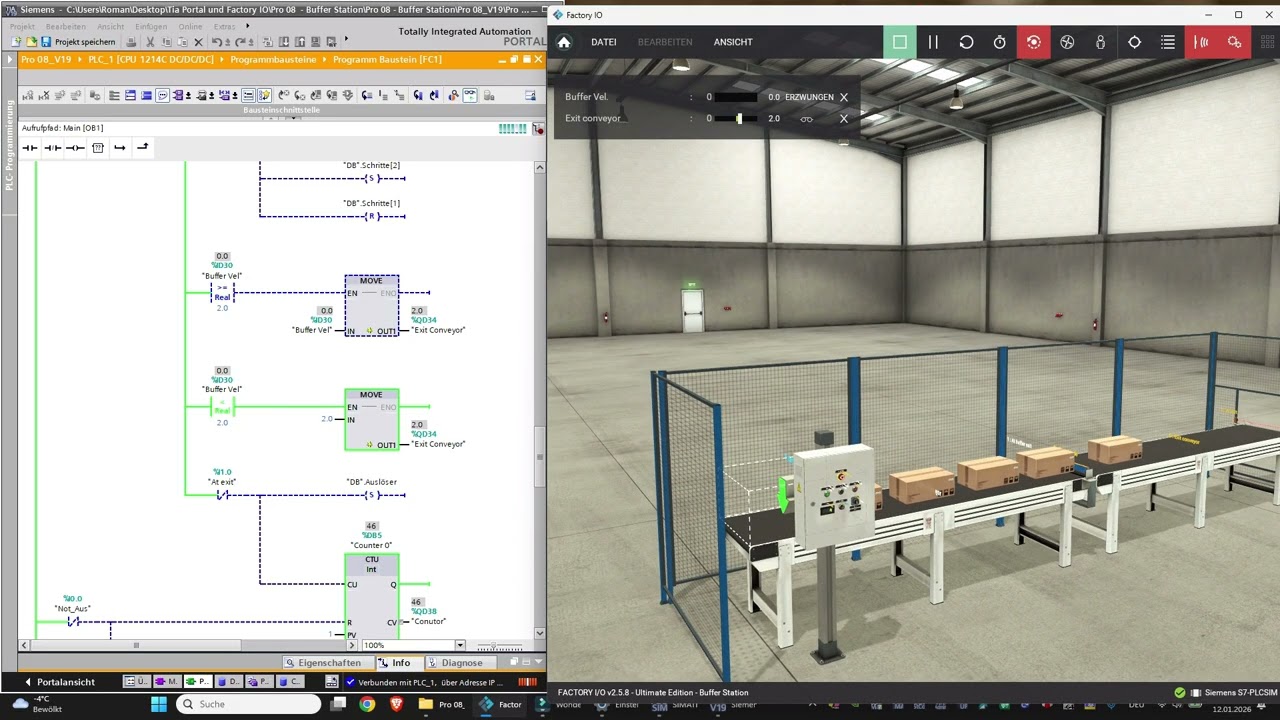Click the print icon in TIA Portal toolbar
This screenshot has height=720, width=1280.
(x=132, y=42)
